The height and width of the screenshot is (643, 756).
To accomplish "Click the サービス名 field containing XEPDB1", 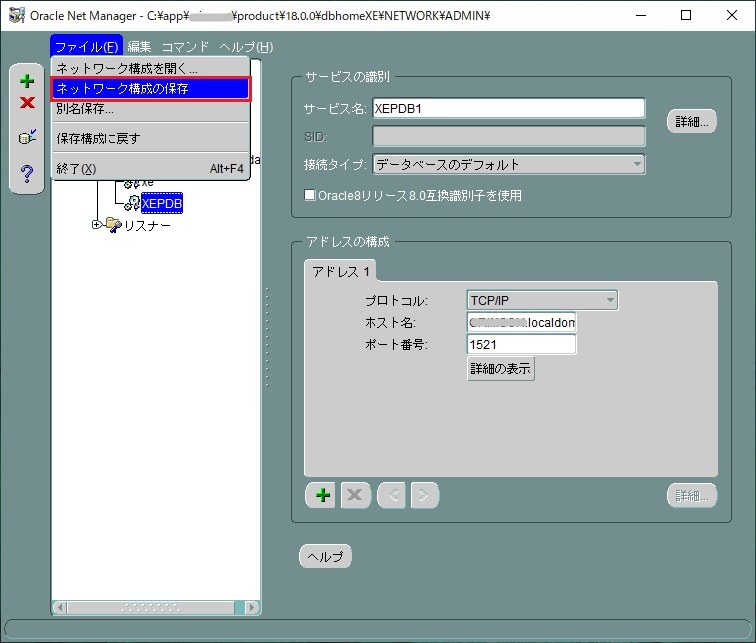I will (x=509, y=108).
